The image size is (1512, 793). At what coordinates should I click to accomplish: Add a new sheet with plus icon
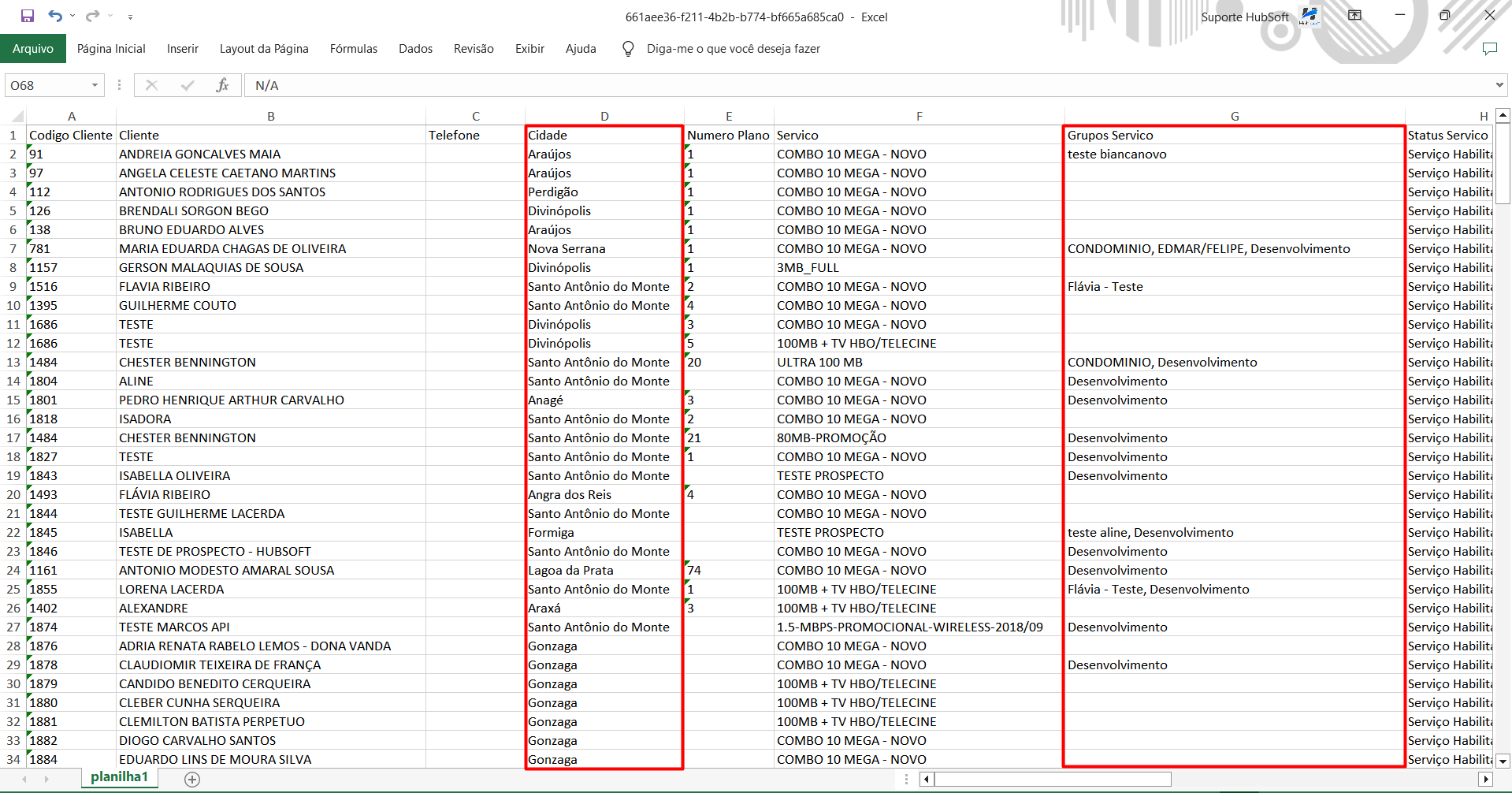click(192, 779)
